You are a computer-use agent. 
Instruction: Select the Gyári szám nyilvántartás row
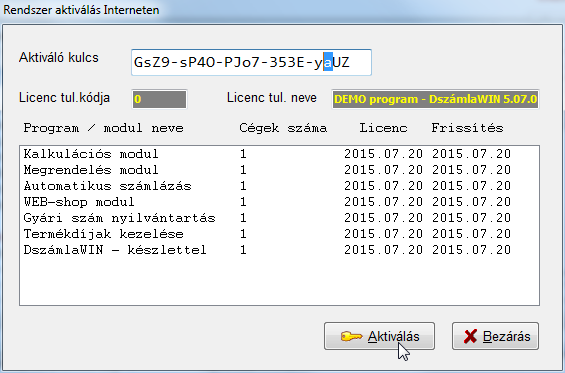click(x=279, y=218)
